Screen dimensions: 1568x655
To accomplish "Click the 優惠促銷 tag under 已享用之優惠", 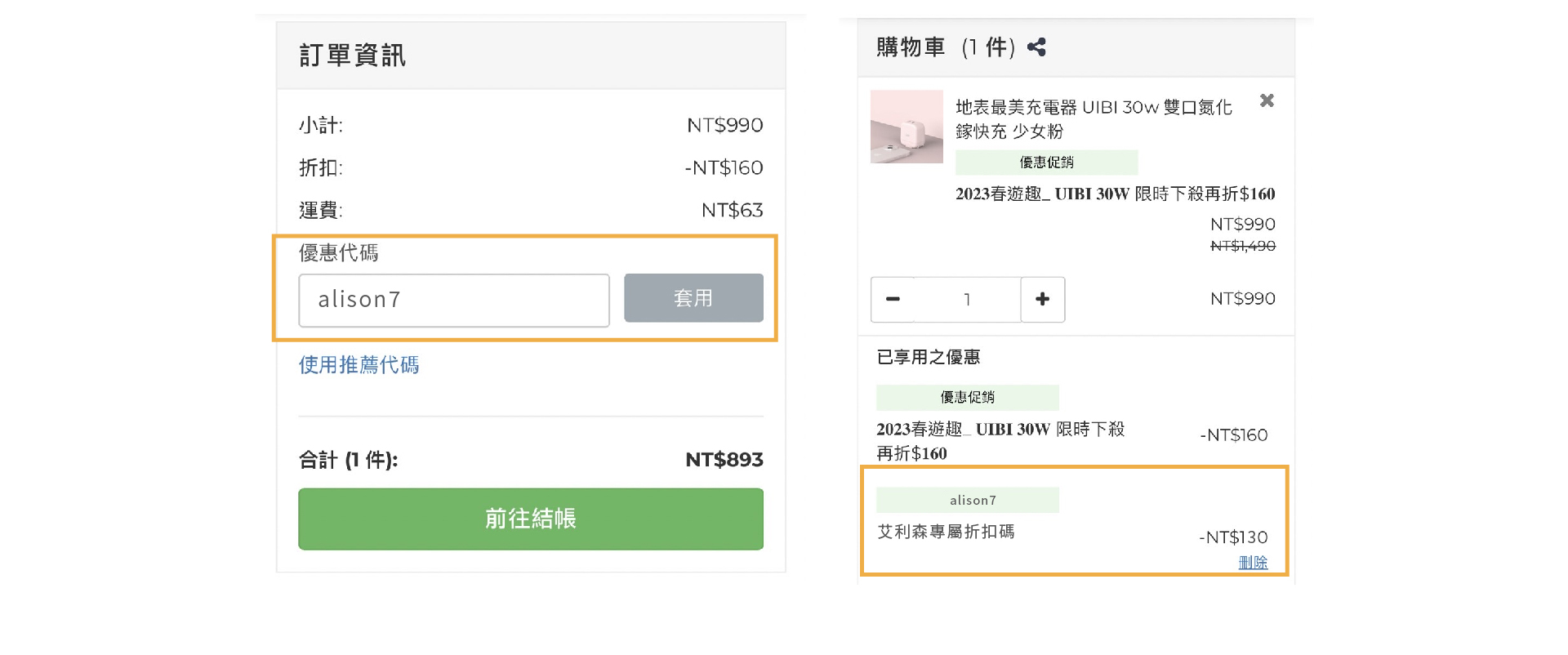I will tap(967, 398).
